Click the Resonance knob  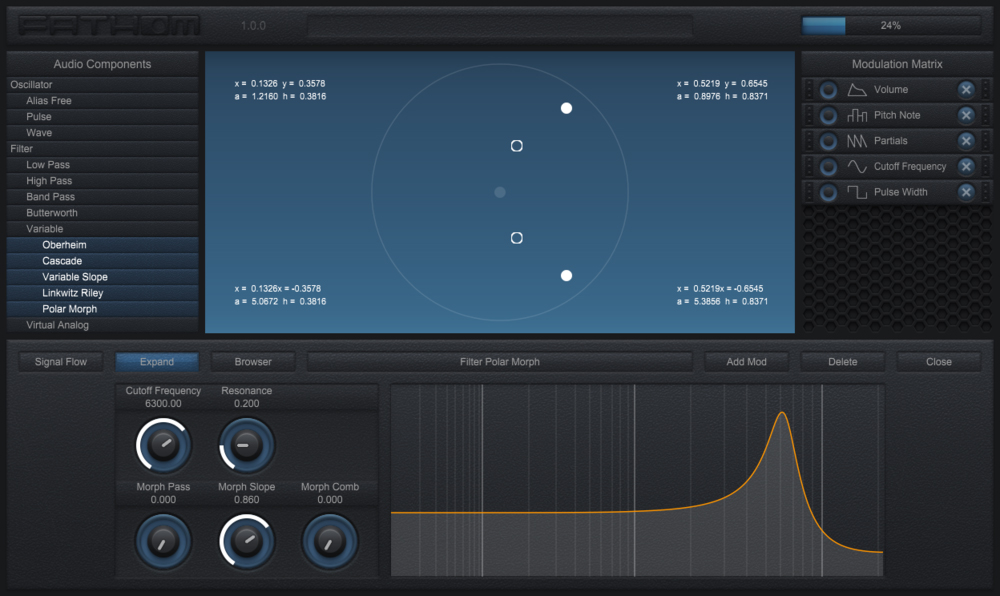pos(246,445)
